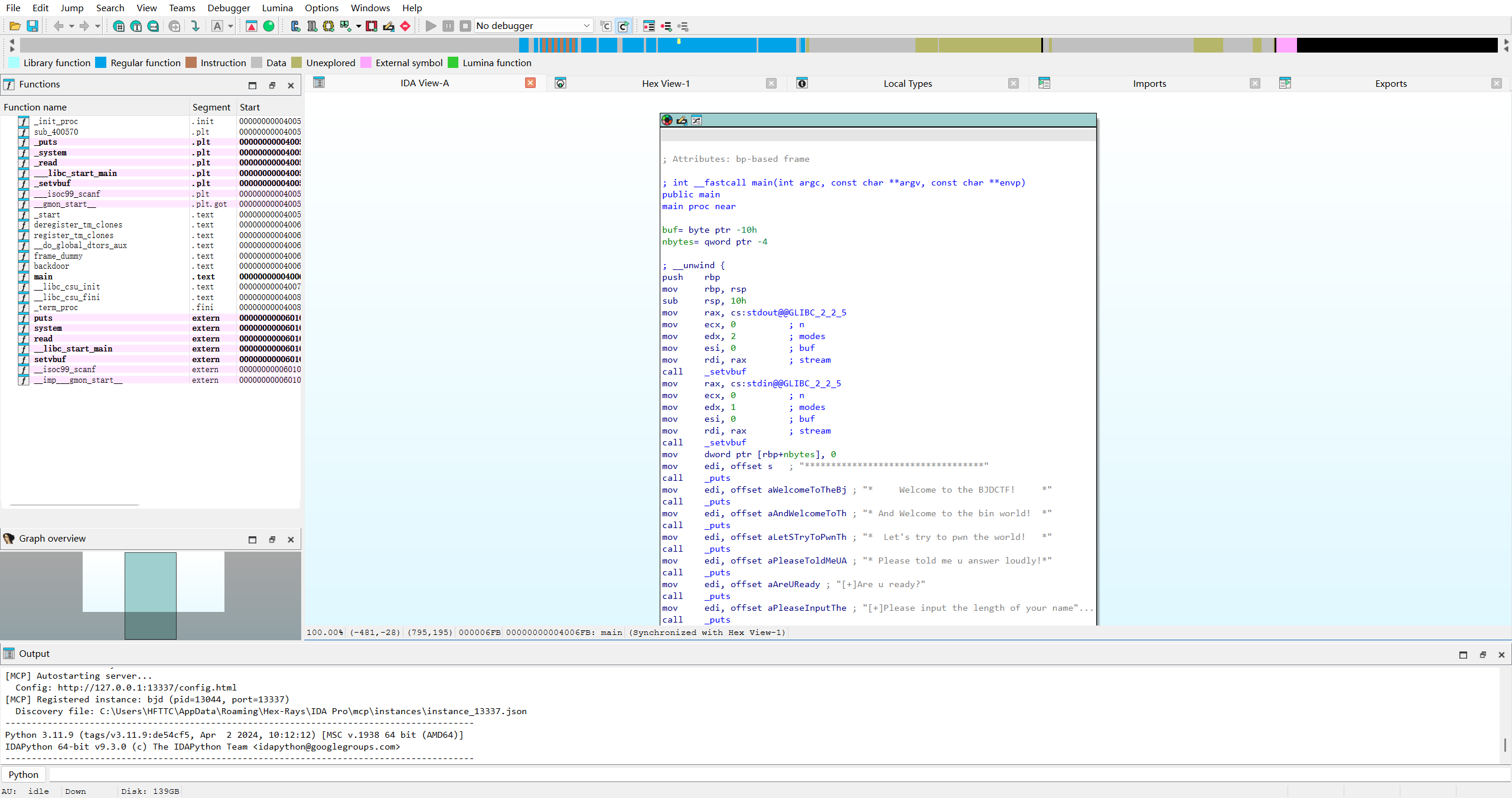Select the backdoor function in list

click(151, 266)
